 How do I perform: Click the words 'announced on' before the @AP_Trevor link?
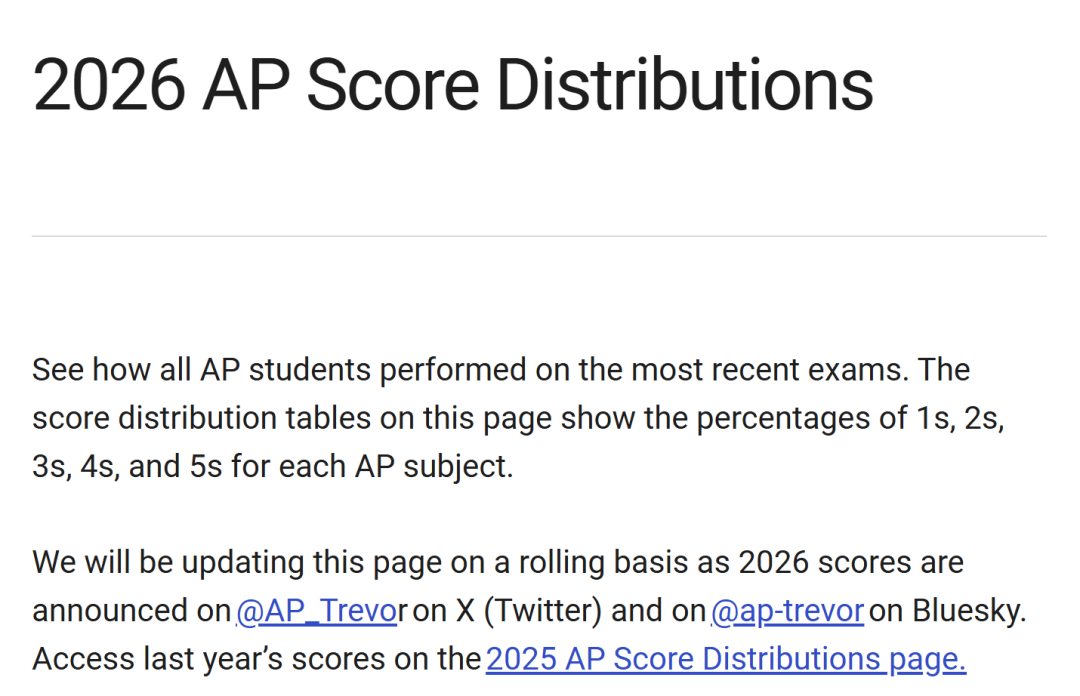tap(131, 611)
